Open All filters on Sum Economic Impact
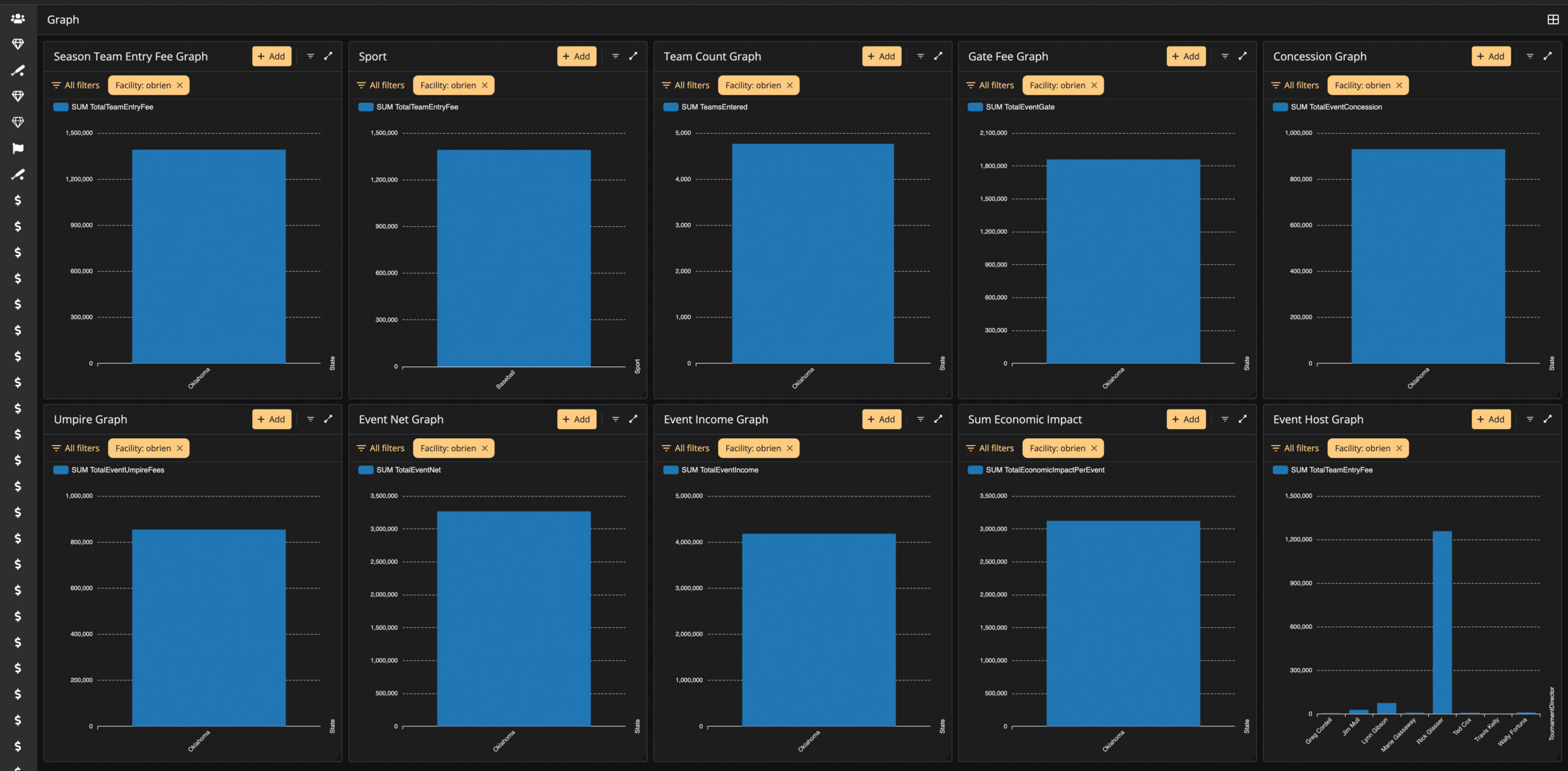 pyautogui.click(x=990, y=448)
